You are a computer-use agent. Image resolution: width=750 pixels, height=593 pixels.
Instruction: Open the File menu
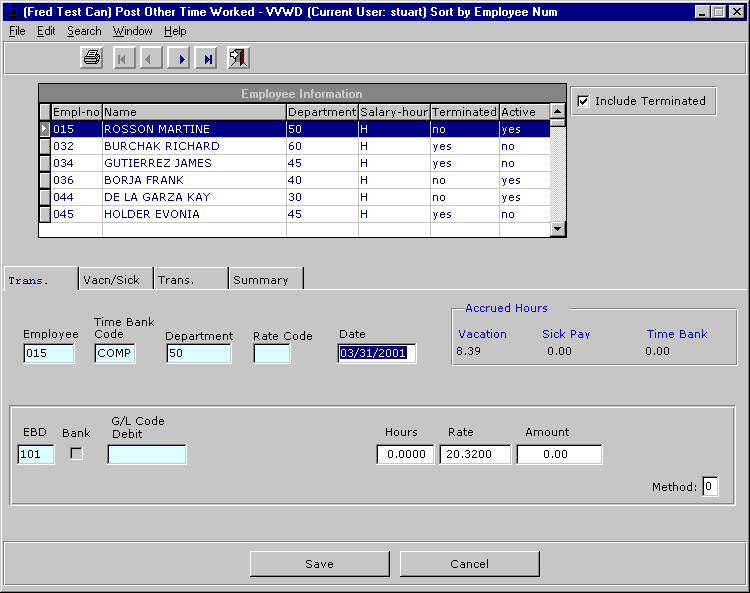pyautogui.click(x=17, y=31)
